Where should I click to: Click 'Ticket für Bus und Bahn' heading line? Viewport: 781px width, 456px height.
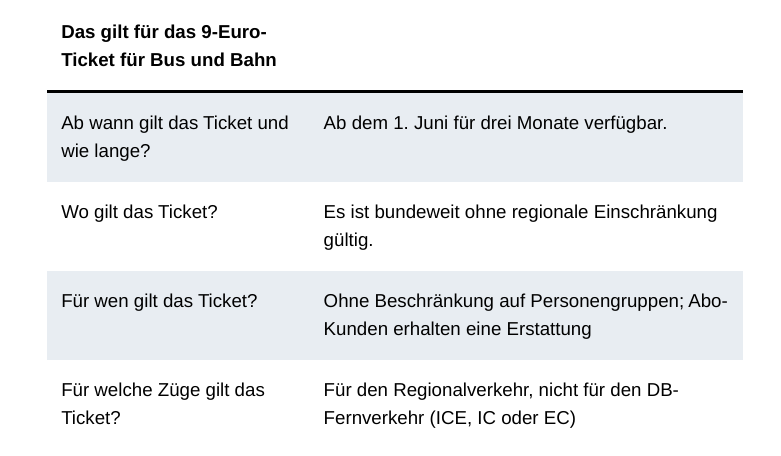click(x=168, y=60)
